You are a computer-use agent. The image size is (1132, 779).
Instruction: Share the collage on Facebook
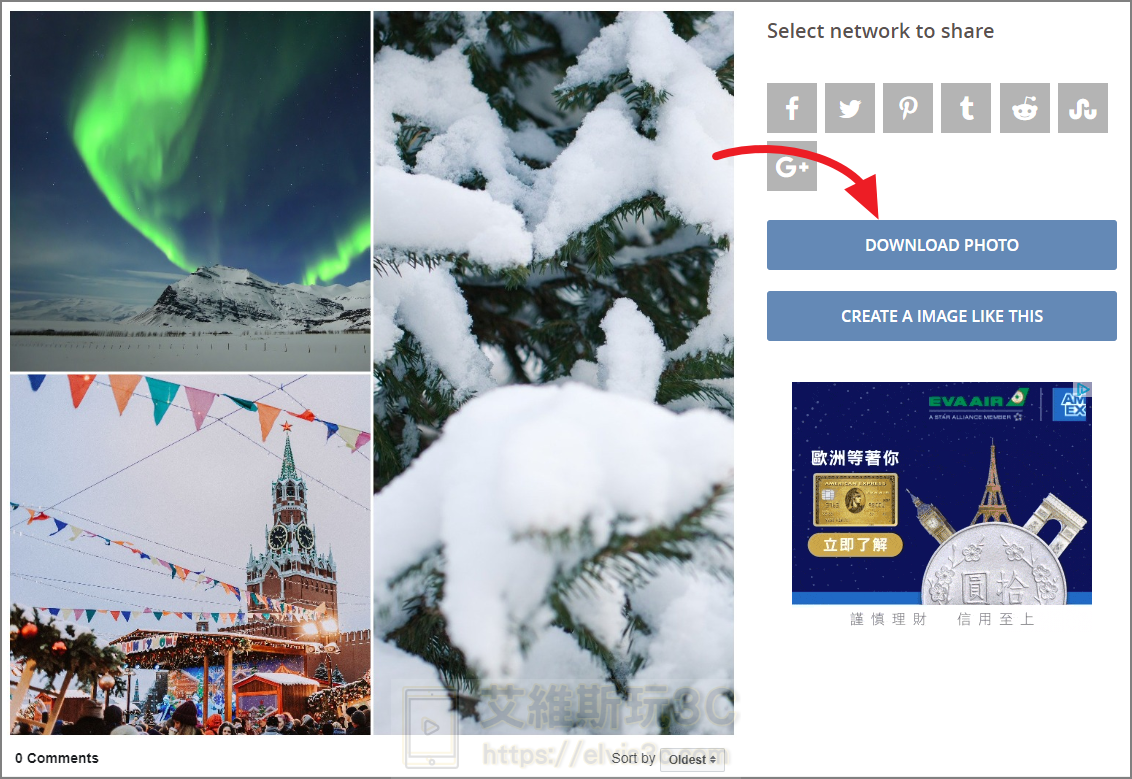point(792,108)
